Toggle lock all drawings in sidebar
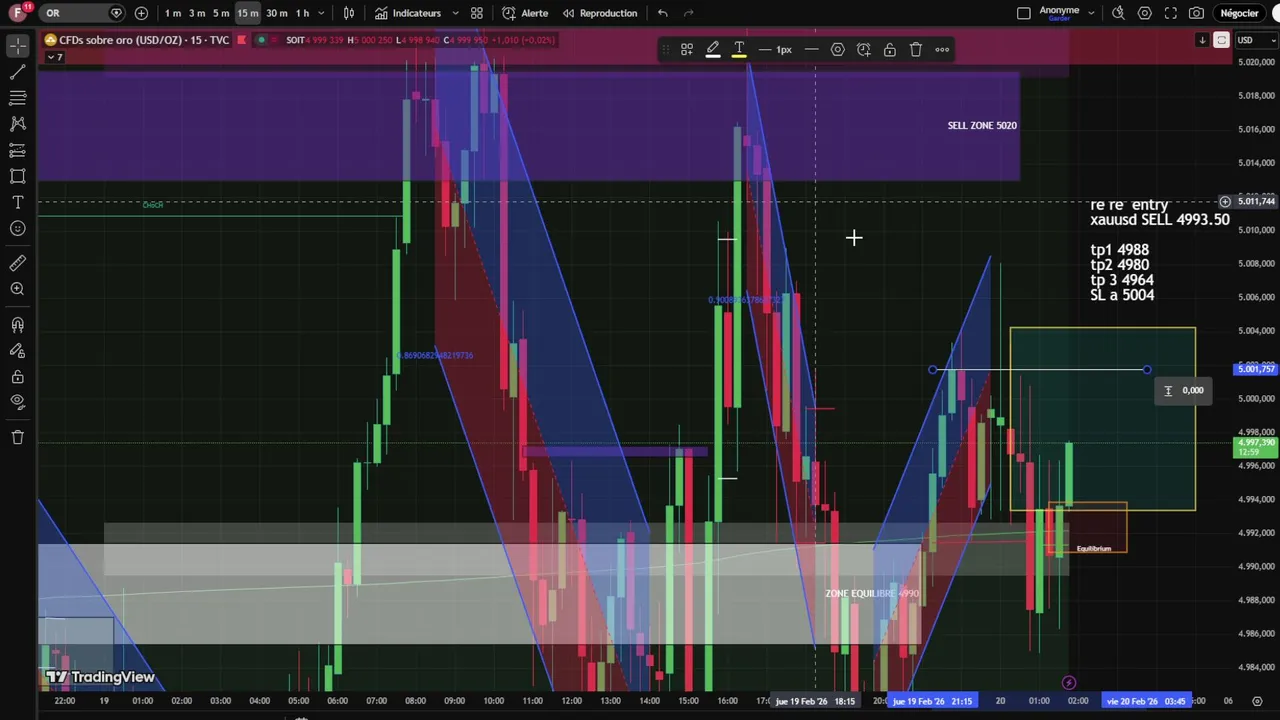The height and width of the screenshot is (720, 1280). point(17,377)
